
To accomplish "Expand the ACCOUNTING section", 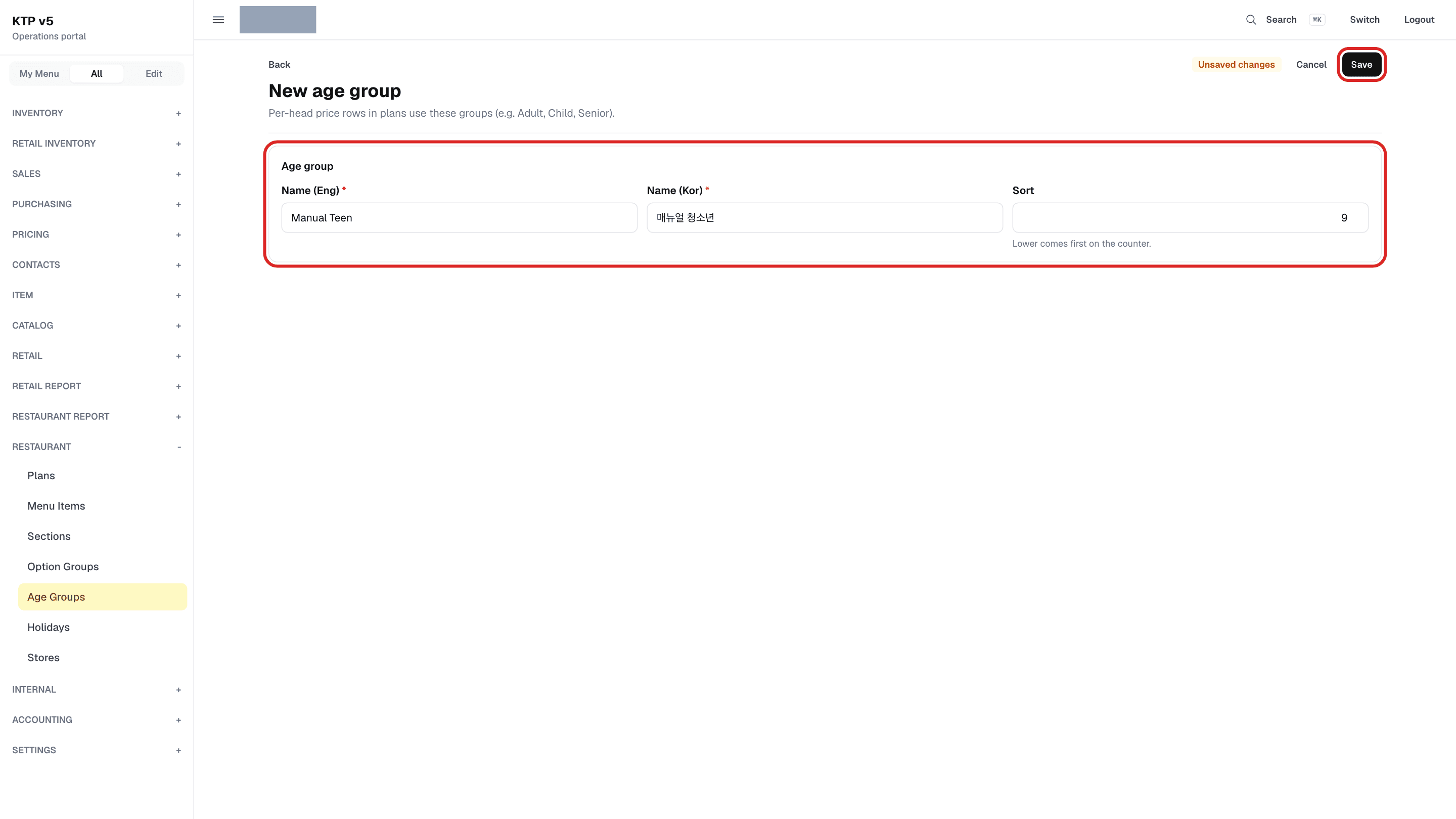I will coord(97,720).
